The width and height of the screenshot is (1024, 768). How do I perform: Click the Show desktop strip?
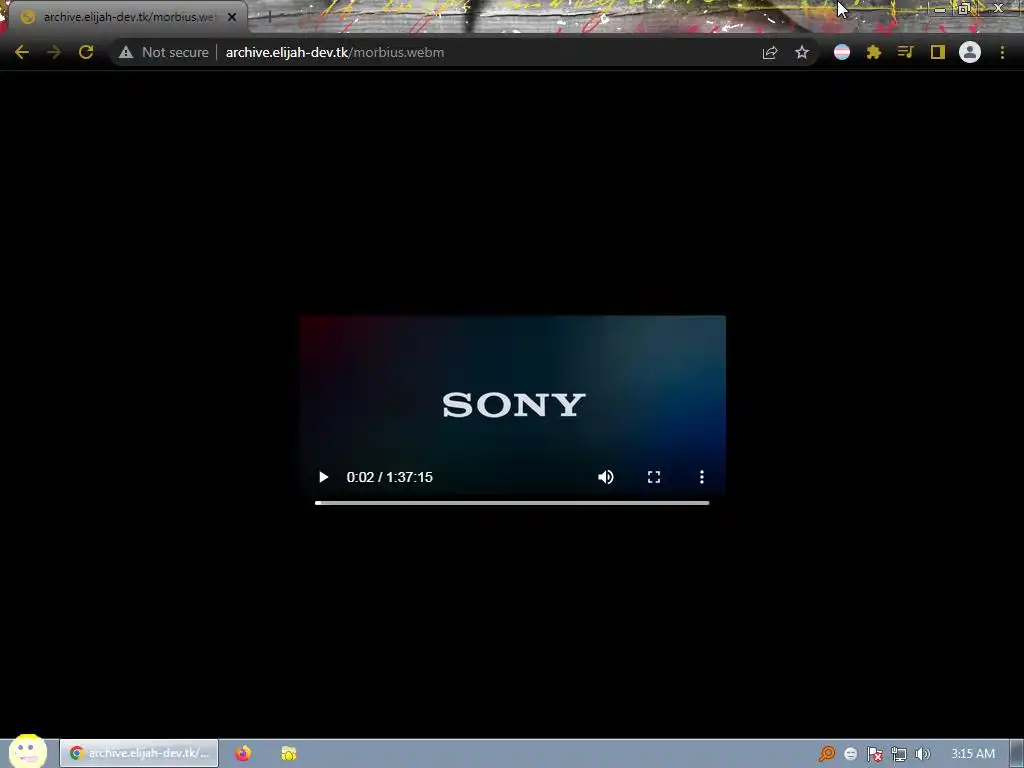coord(1017,754)
